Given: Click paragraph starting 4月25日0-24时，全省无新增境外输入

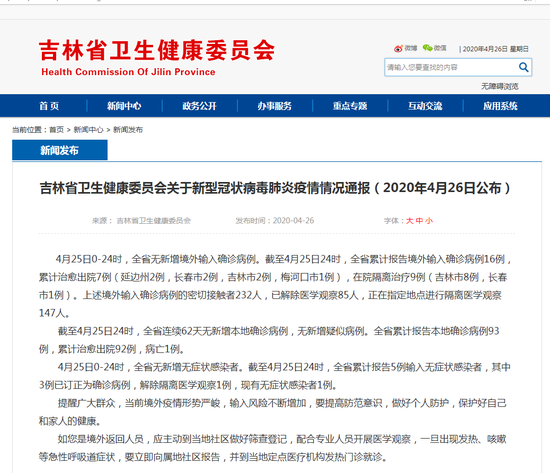Looking at the screenshot, I should pos(275,286).
